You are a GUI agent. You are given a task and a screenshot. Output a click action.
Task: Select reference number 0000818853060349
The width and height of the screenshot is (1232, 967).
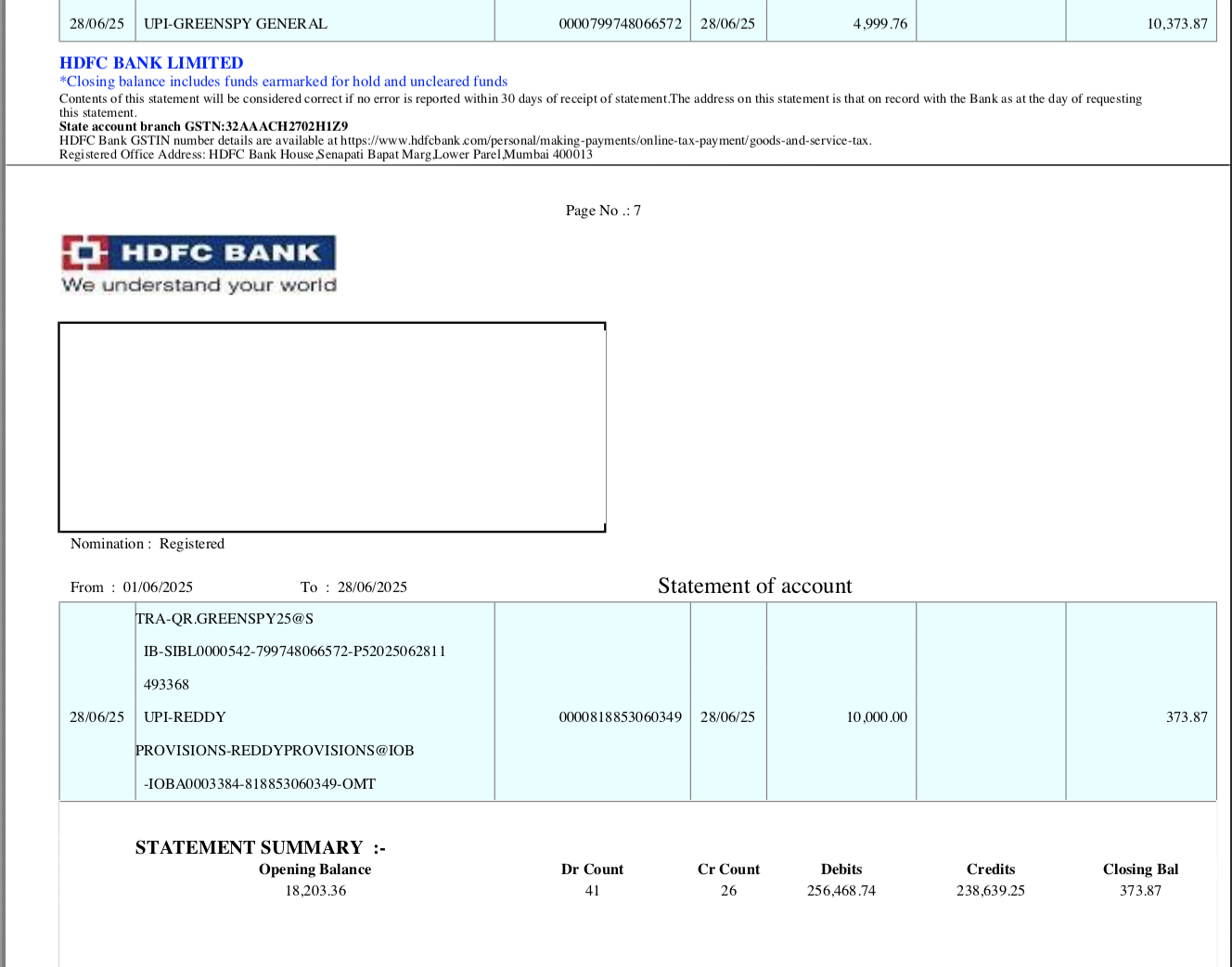tap(621, 717)
